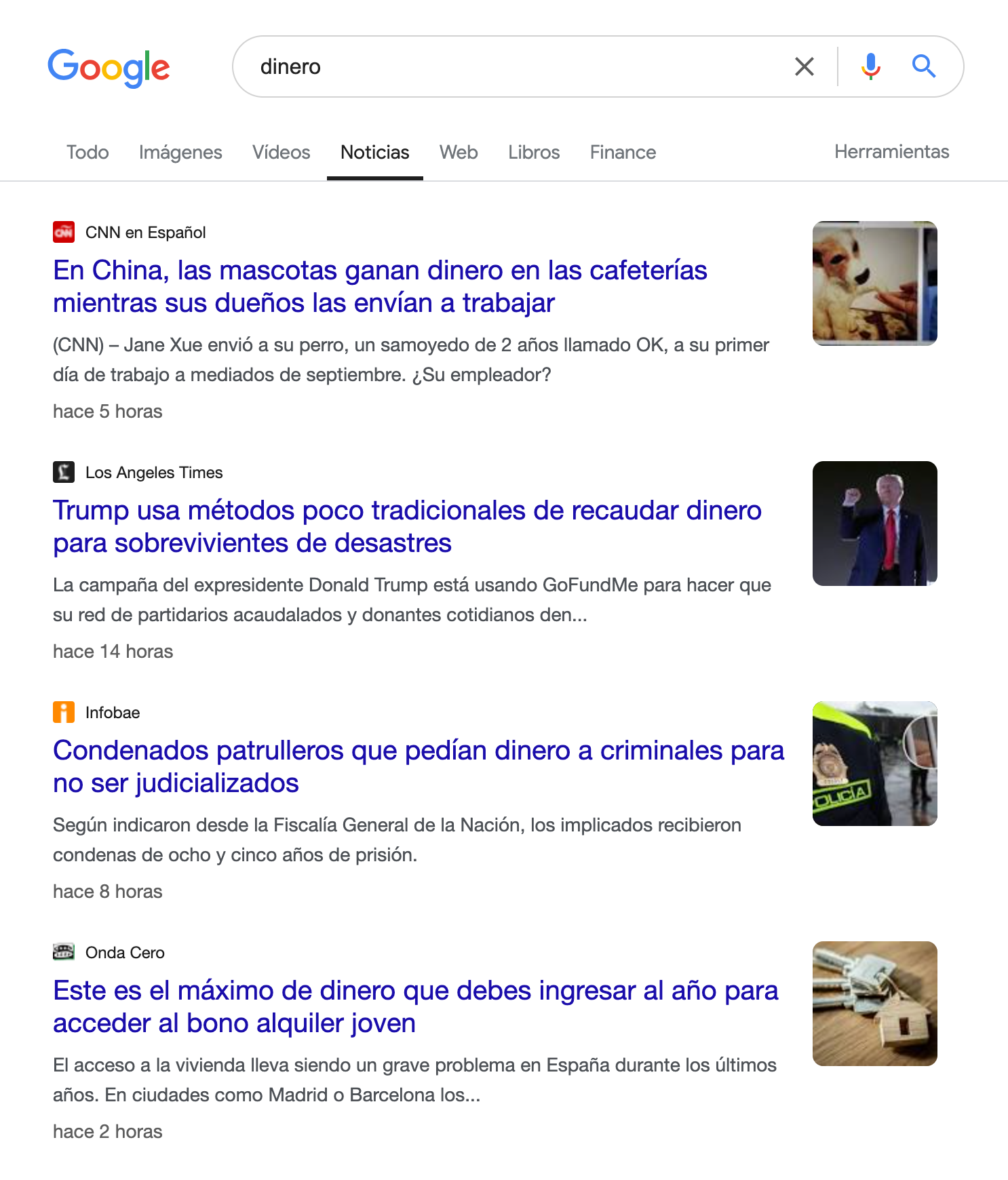Click the blue magnifying glass search icon

pos(923,66)
